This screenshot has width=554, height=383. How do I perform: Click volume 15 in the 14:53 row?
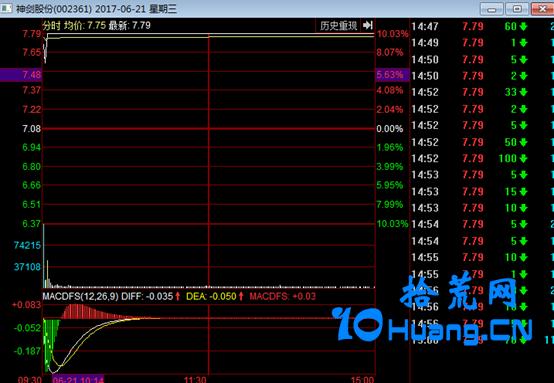[511, 192]
